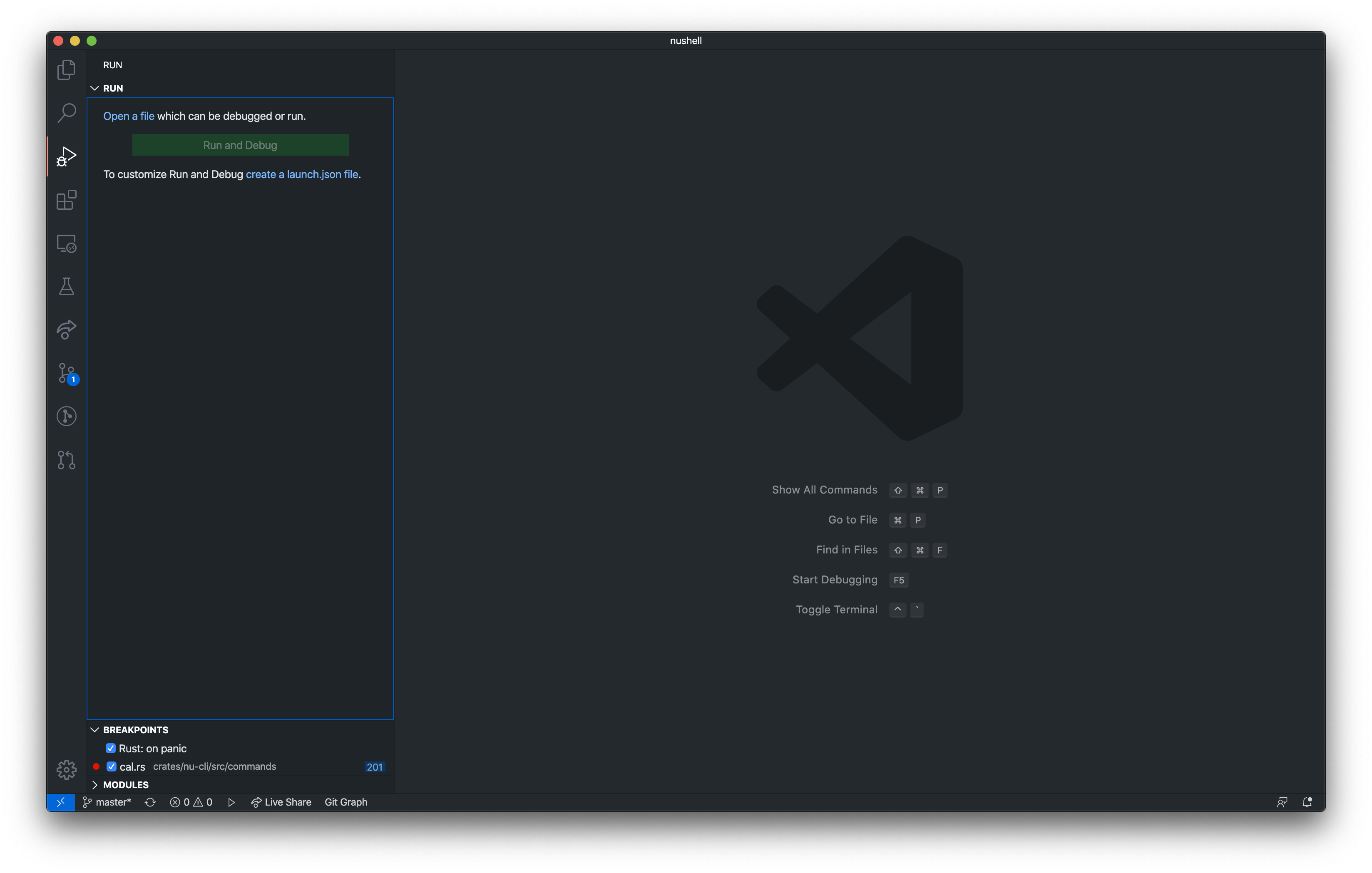Open the Testing panel
Screen dimensions: 1372x873
pyautogui.click(x=66, y=286)
